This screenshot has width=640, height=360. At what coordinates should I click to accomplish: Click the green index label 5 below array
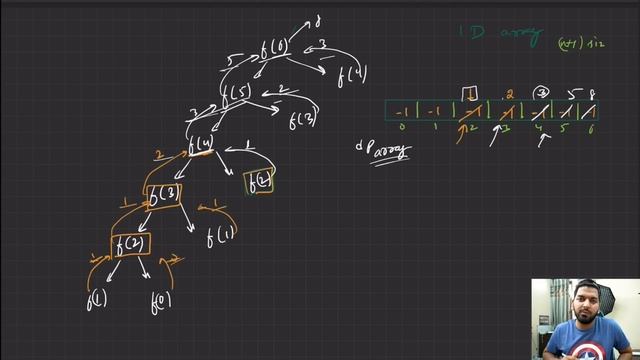(564, 129)
